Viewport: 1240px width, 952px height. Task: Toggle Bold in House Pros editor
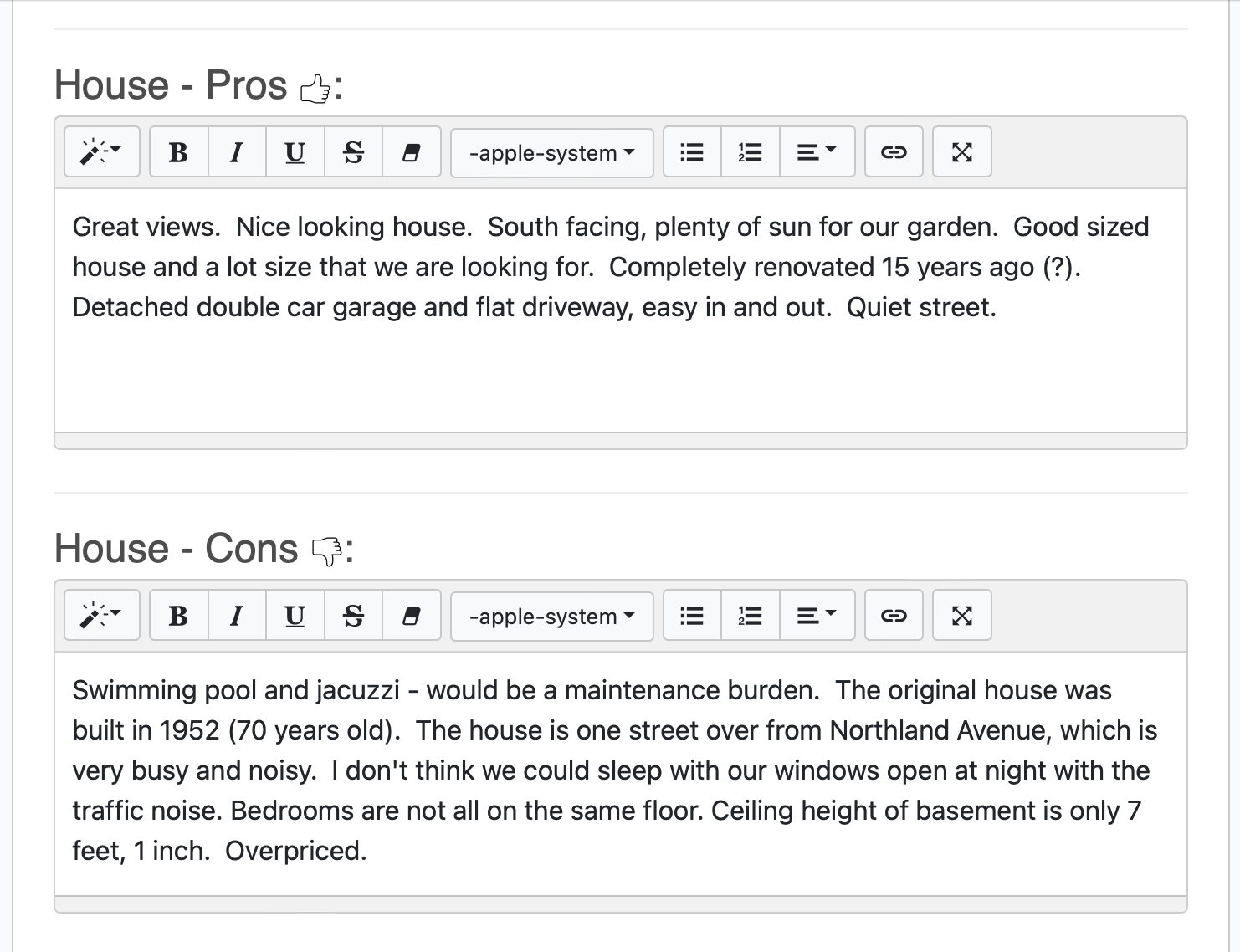point(178,152)
